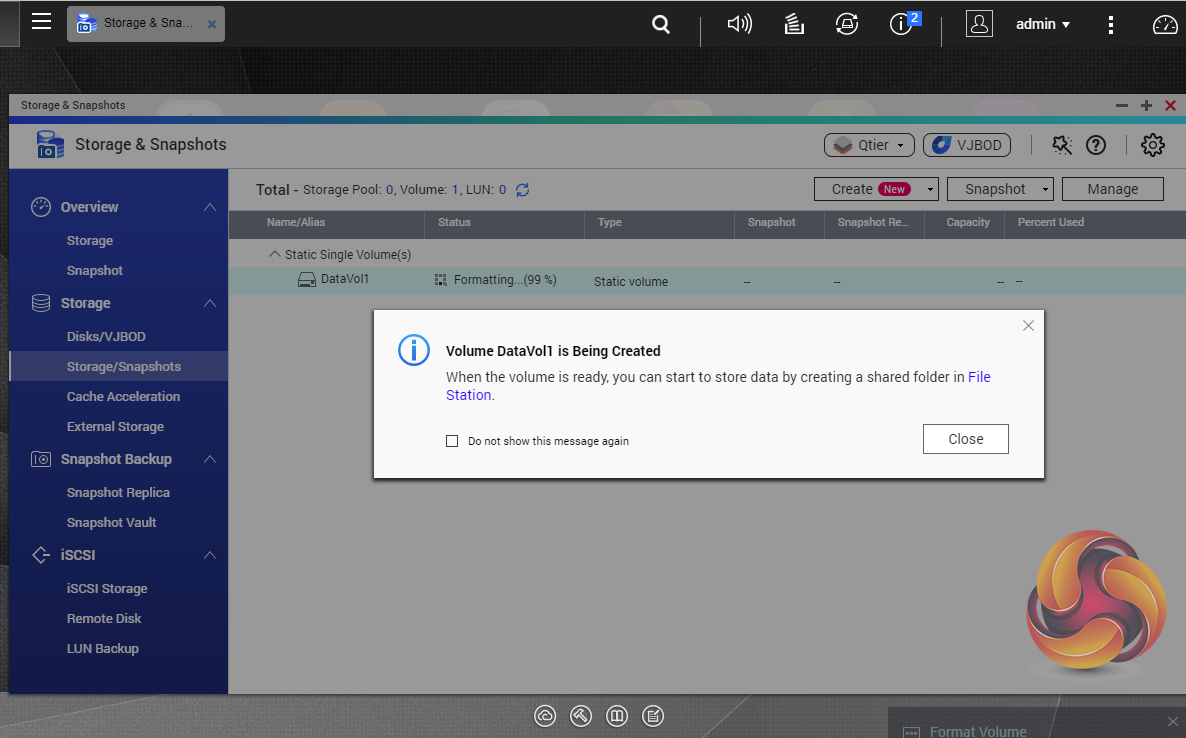Viewport: 1186px width, 738px height.
Task: Click the search magnifier icon
Action: click(x=660, y=25)
